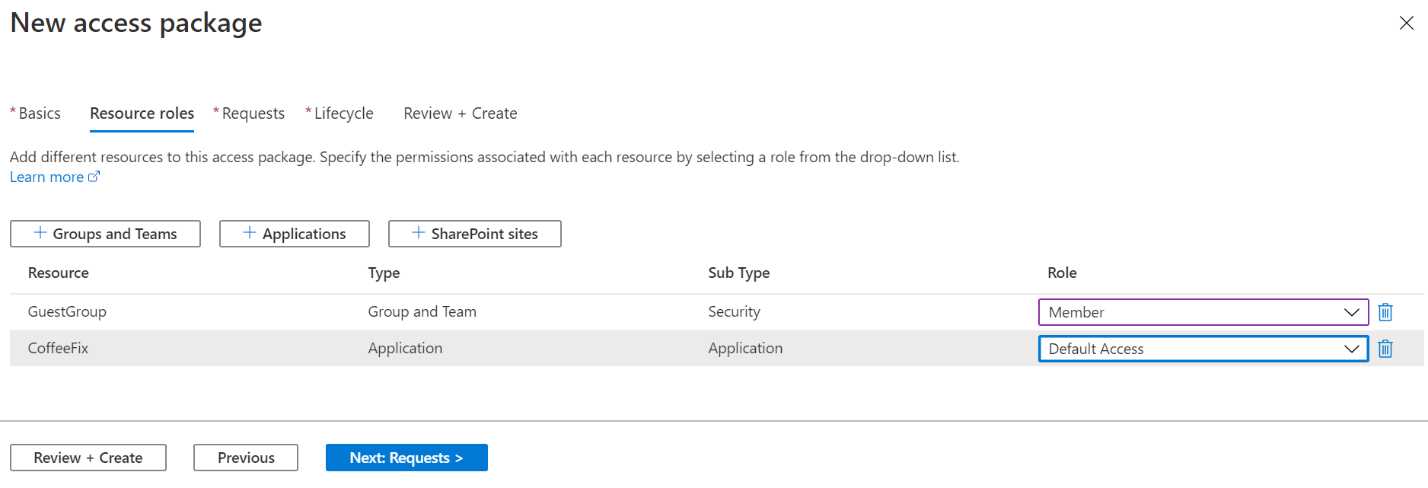Click the Review + Create button
This screenshot has height=488, width=1428.
pyautogui.click(x=88, y=457)
